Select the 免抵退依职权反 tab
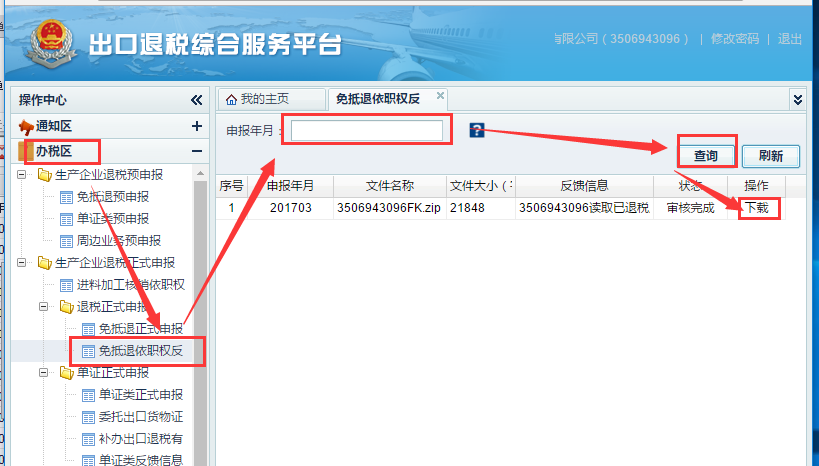 [x=378, y=99]
